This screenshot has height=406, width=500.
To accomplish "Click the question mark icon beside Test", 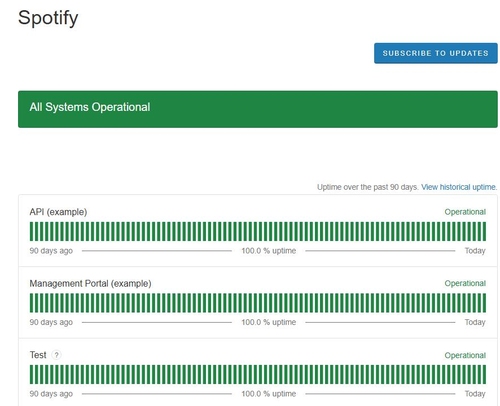I will (x=56, y=355).
